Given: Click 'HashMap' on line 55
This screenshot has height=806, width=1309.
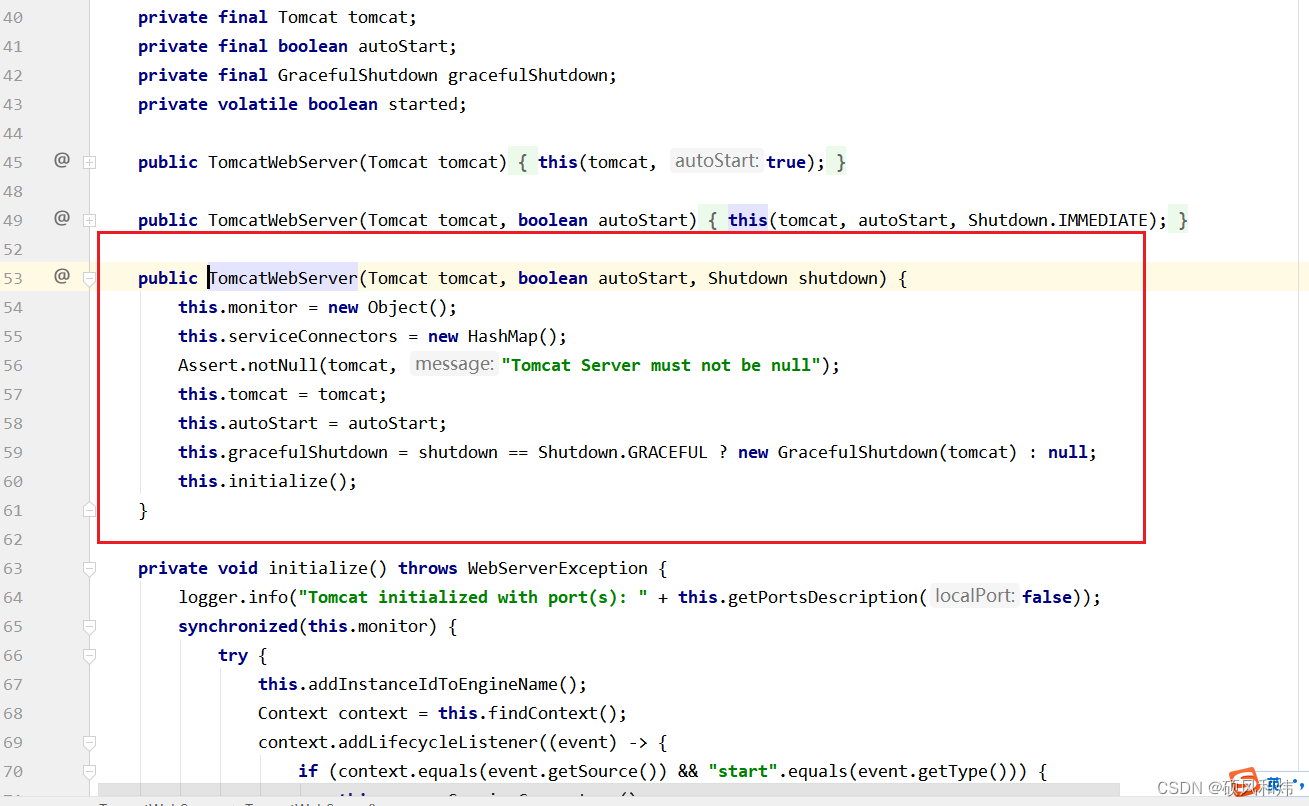Looking at the screenshot, I should pyautogui.click(x=503, y=336).
